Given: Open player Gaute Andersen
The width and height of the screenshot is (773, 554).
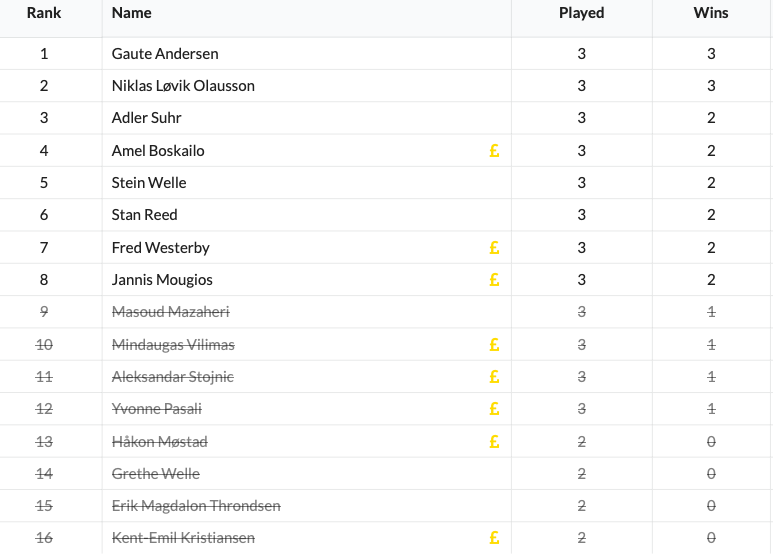Looking at the screenshot, I should click(x=165, y=54).
